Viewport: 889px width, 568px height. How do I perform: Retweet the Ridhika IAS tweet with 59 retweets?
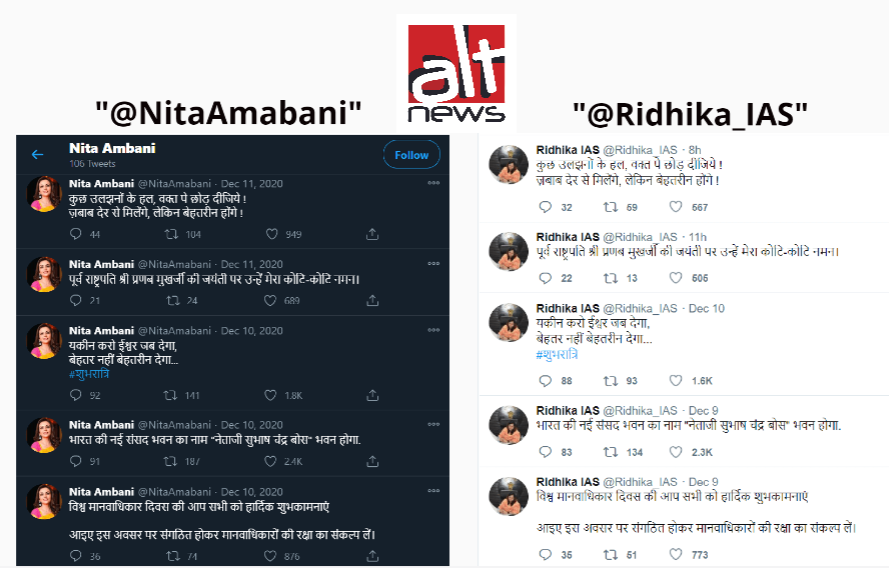pyautogui.click(x=611, y=207)
